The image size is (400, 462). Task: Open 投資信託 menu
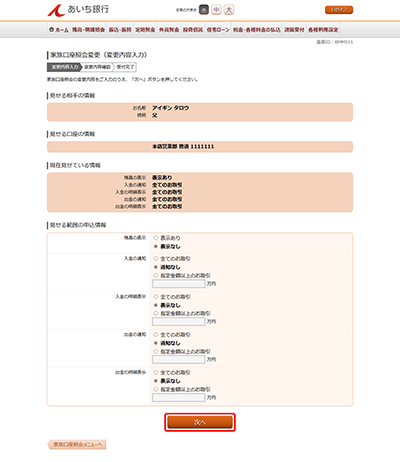click(193, 30)
